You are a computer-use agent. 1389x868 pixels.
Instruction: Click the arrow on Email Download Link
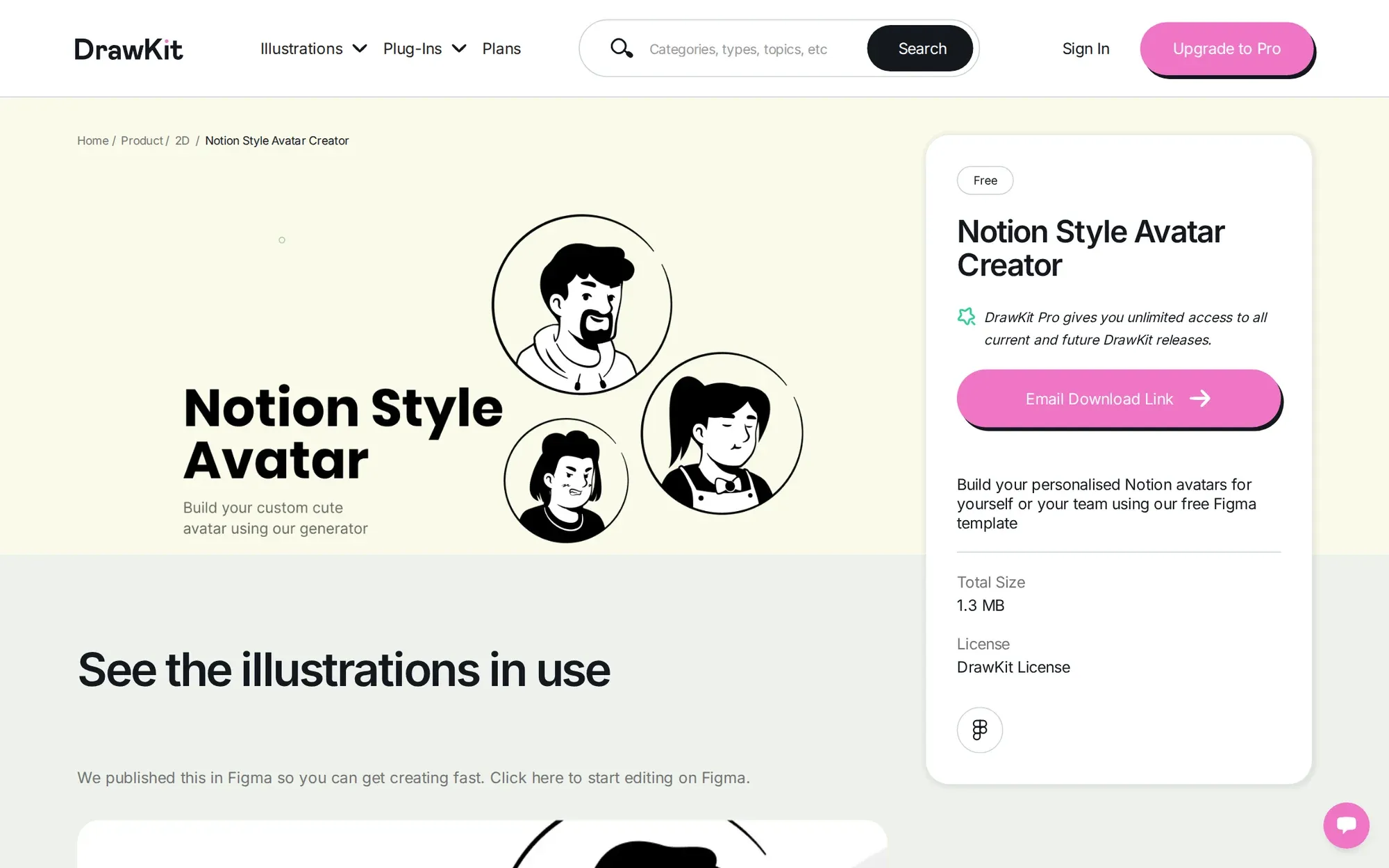point(1200,399)
